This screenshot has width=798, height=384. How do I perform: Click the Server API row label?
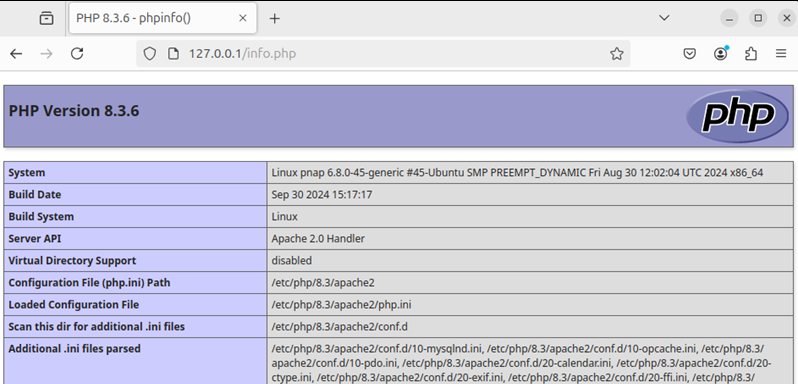point(35,239)
